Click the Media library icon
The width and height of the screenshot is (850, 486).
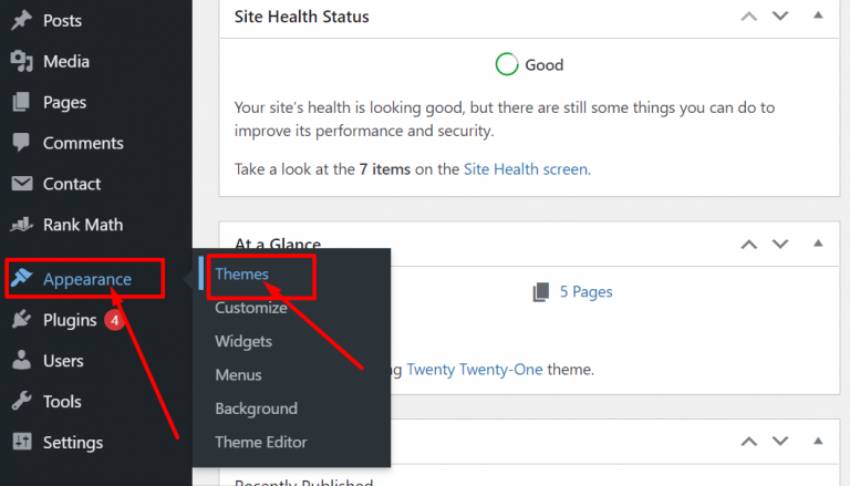click(x=21, y=61)
